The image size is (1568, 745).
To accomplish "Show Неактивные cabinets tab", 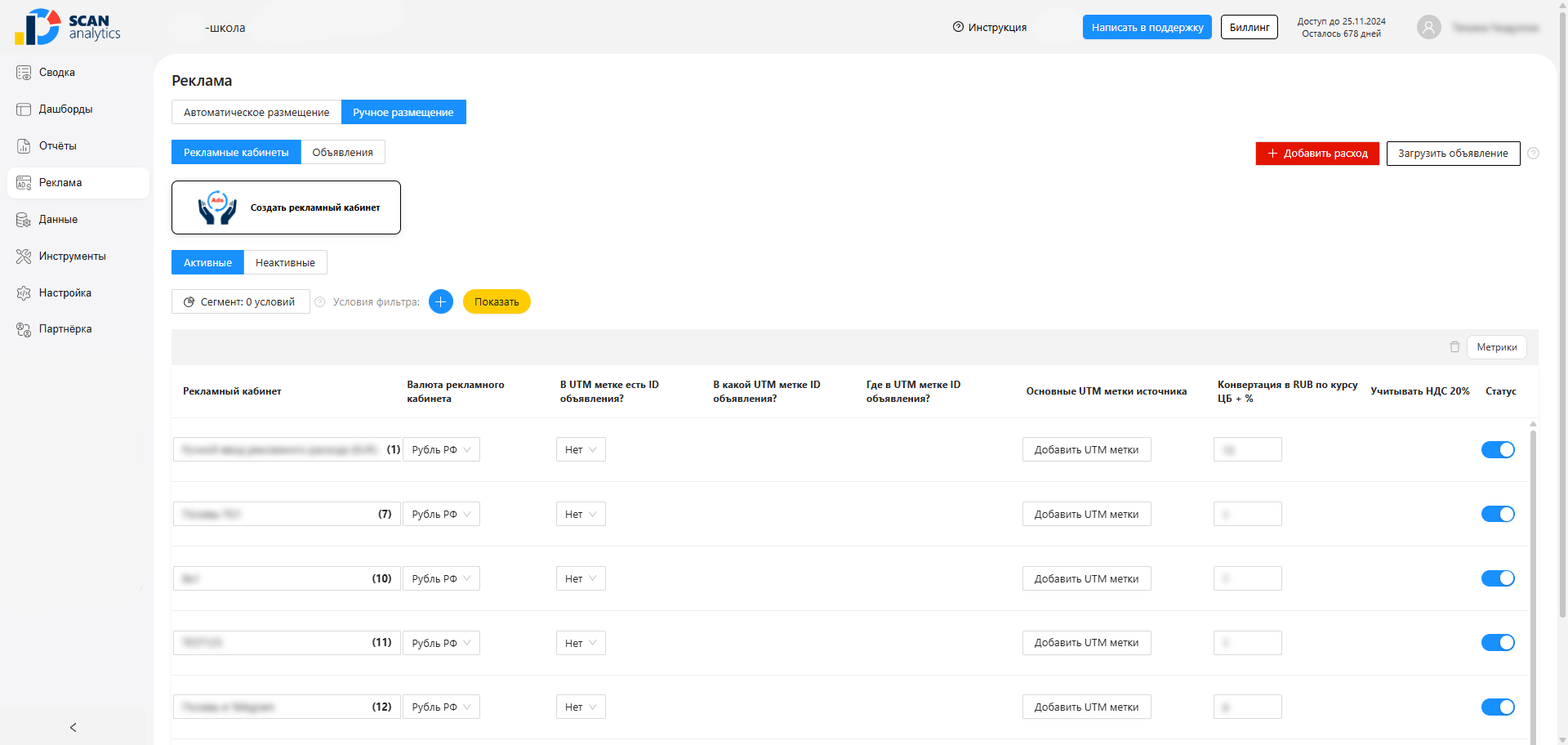I will click(x=285, y=262).
